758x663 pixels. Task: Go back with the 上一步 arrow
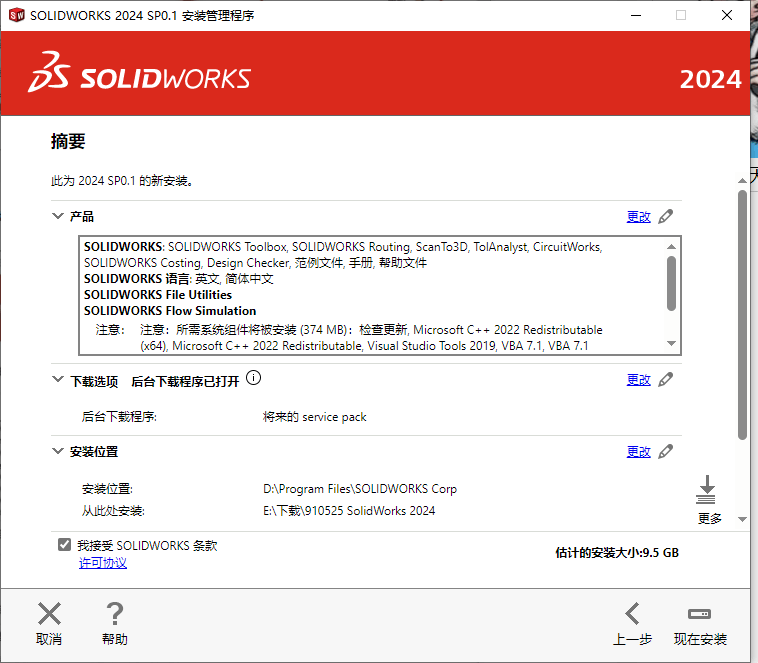[x=632, y=614]
